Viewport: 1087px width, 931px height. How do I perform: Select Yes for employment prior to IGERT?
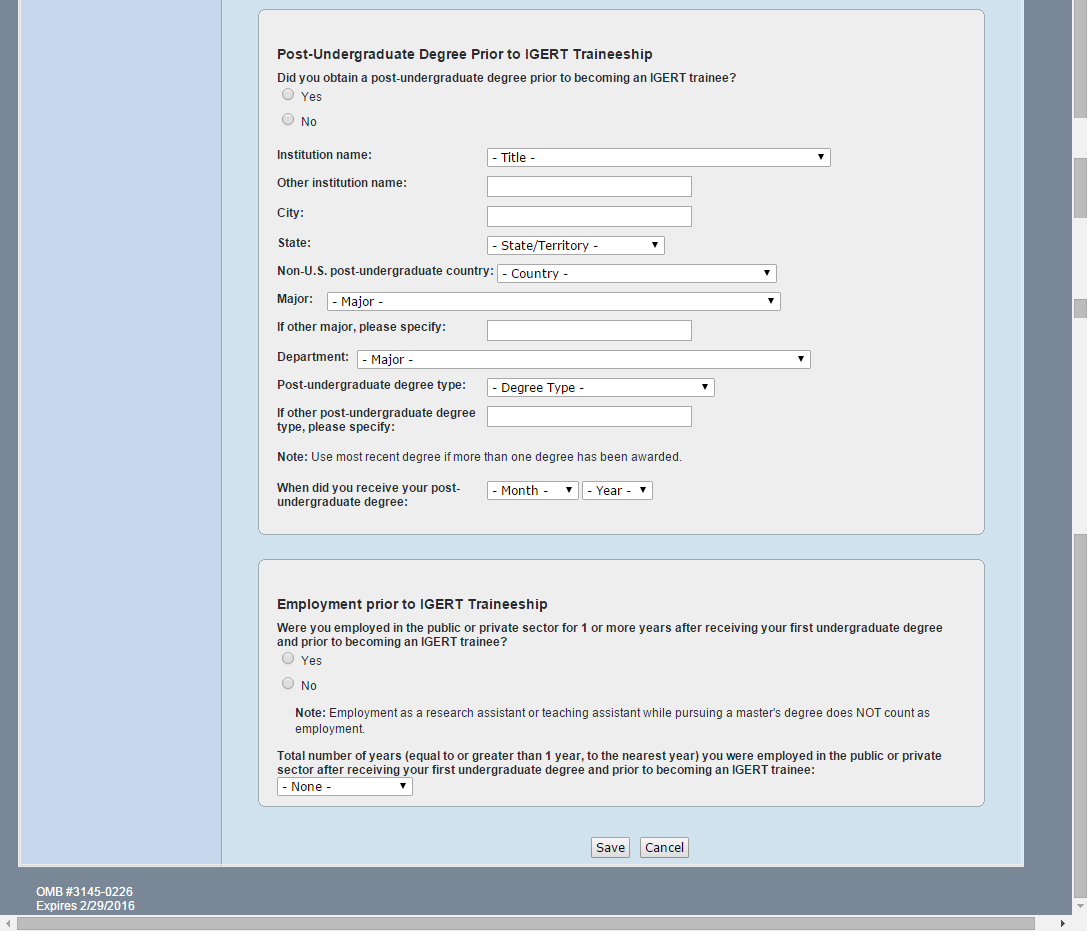point(288,659)
